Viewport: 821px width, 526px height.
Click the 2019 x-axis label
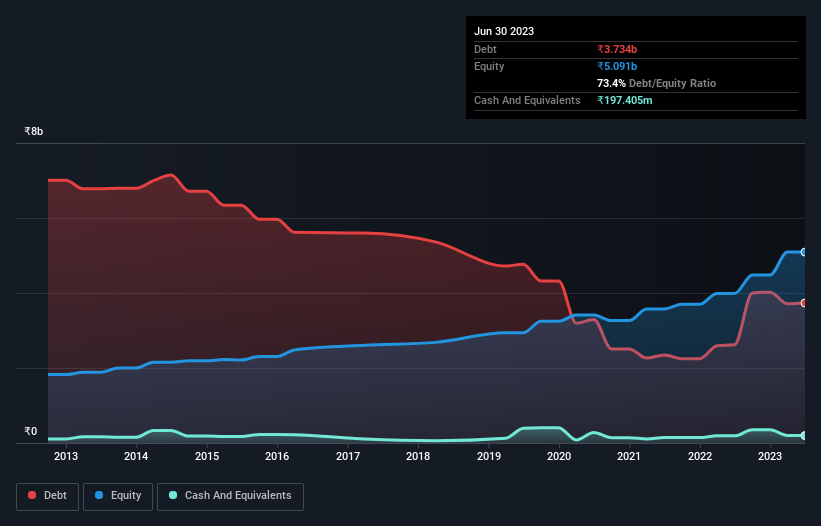(x=489, y=456)
